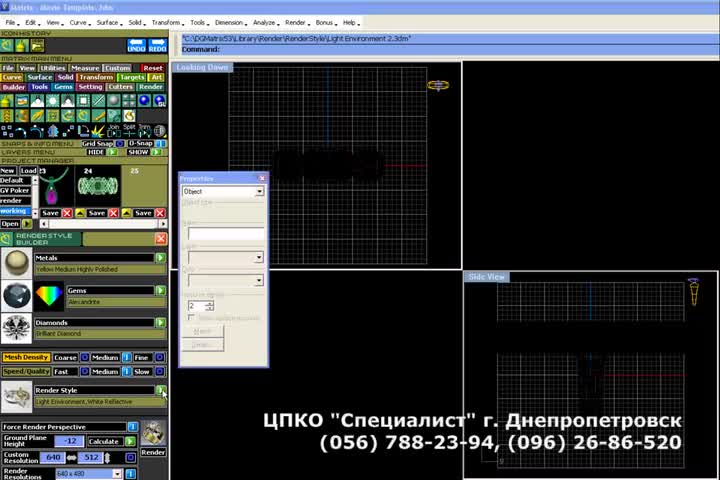Select Fine mesh density
This screenshot has width=720, height=480.
pyautogui.click(x=159, y=357)
